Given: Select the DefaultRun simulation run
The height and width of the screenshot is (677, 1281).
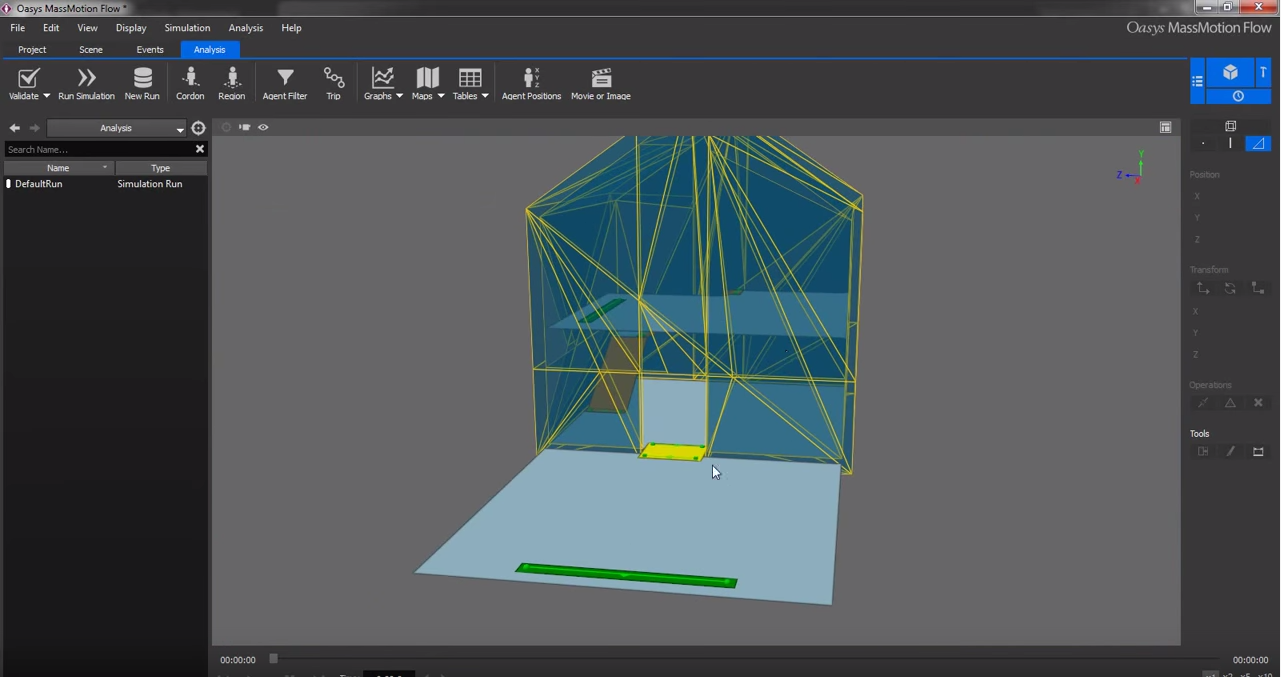Looking at the screenshot, I should tap(38, 184).
